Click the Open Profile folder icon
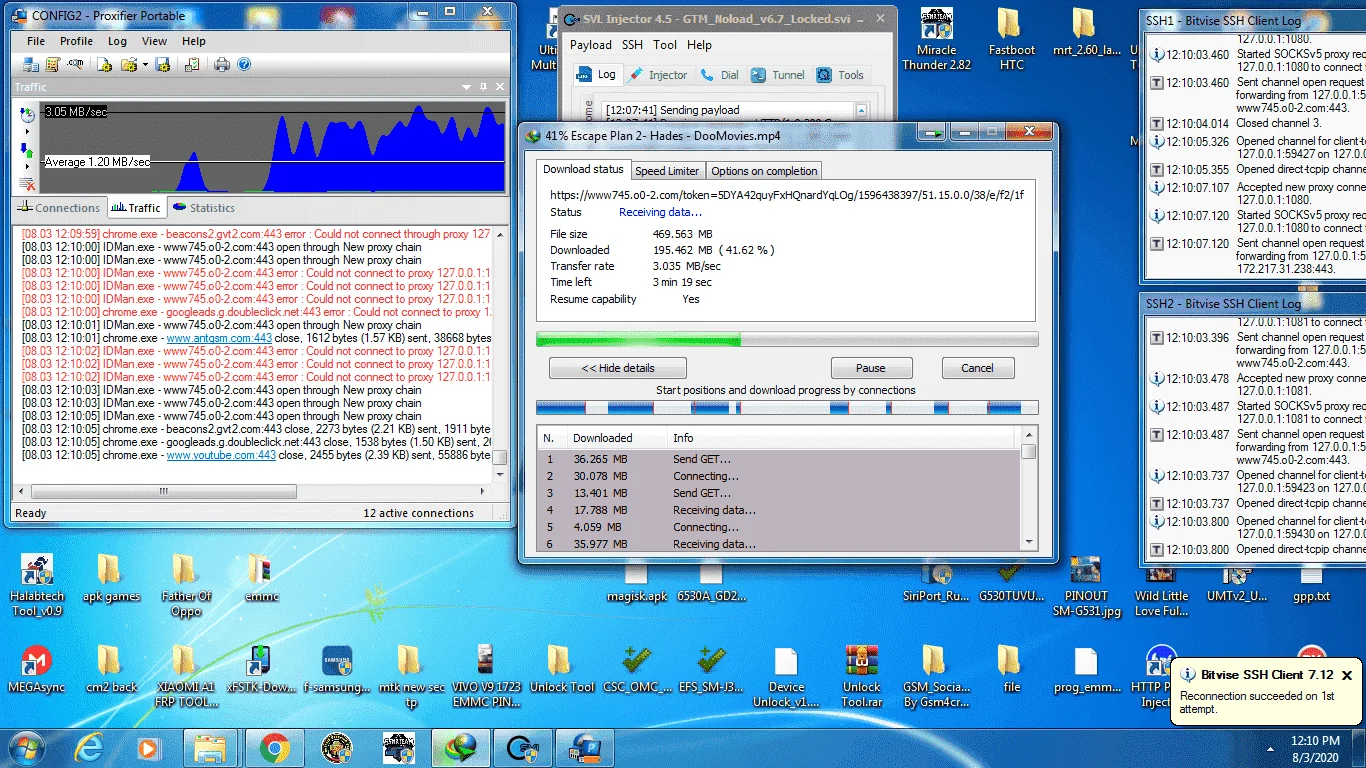This screenshot has width=1366, height=768. [128, 64]
